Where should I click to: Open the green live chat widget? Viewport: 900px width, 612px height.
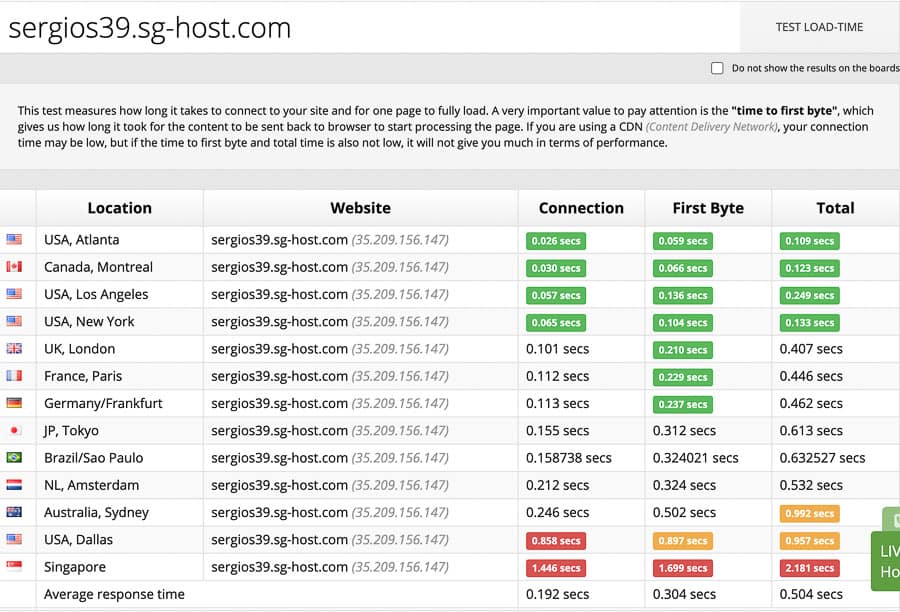pos(888,560)
